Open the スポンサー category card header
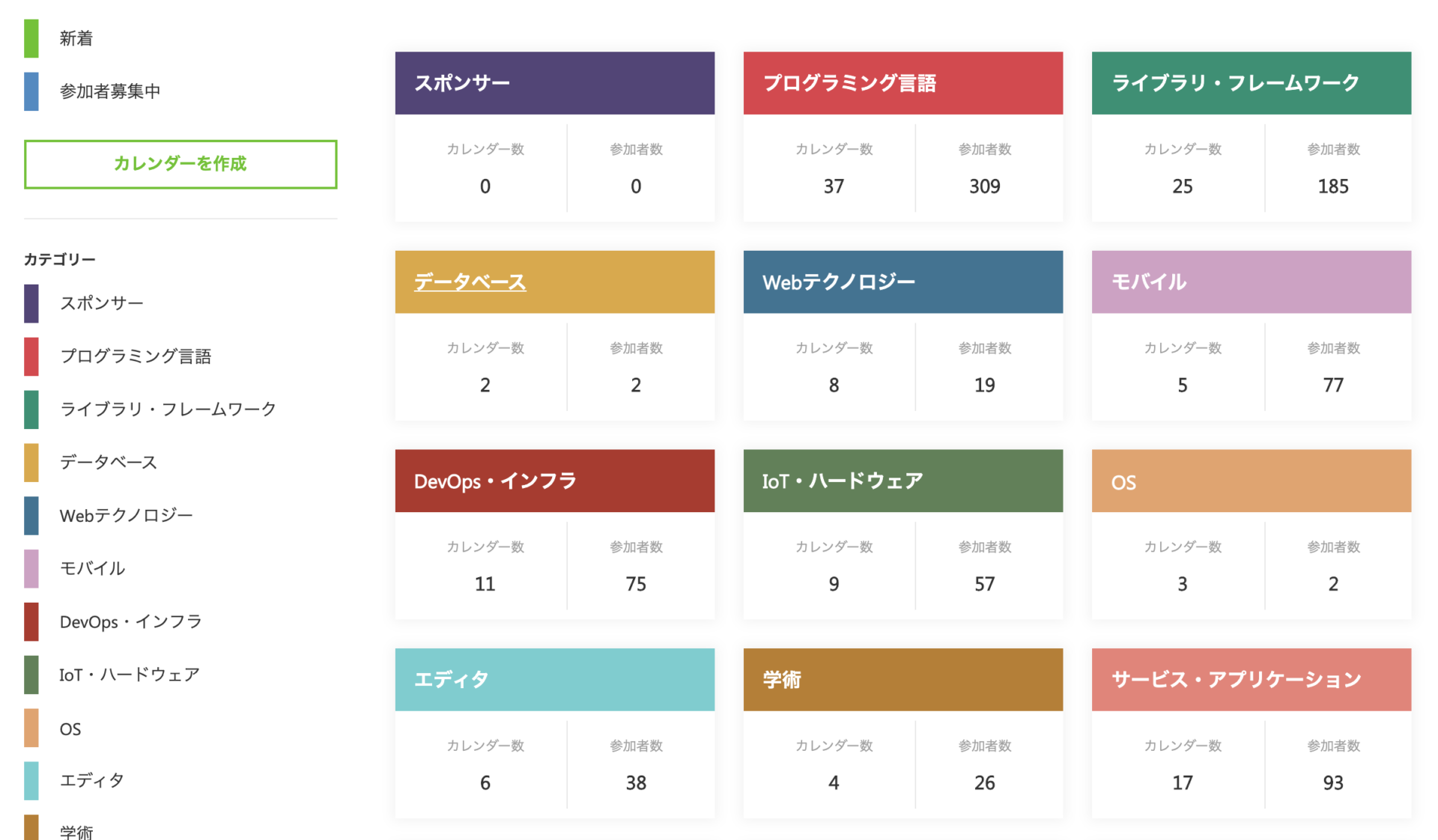 (x=554, y=82)
